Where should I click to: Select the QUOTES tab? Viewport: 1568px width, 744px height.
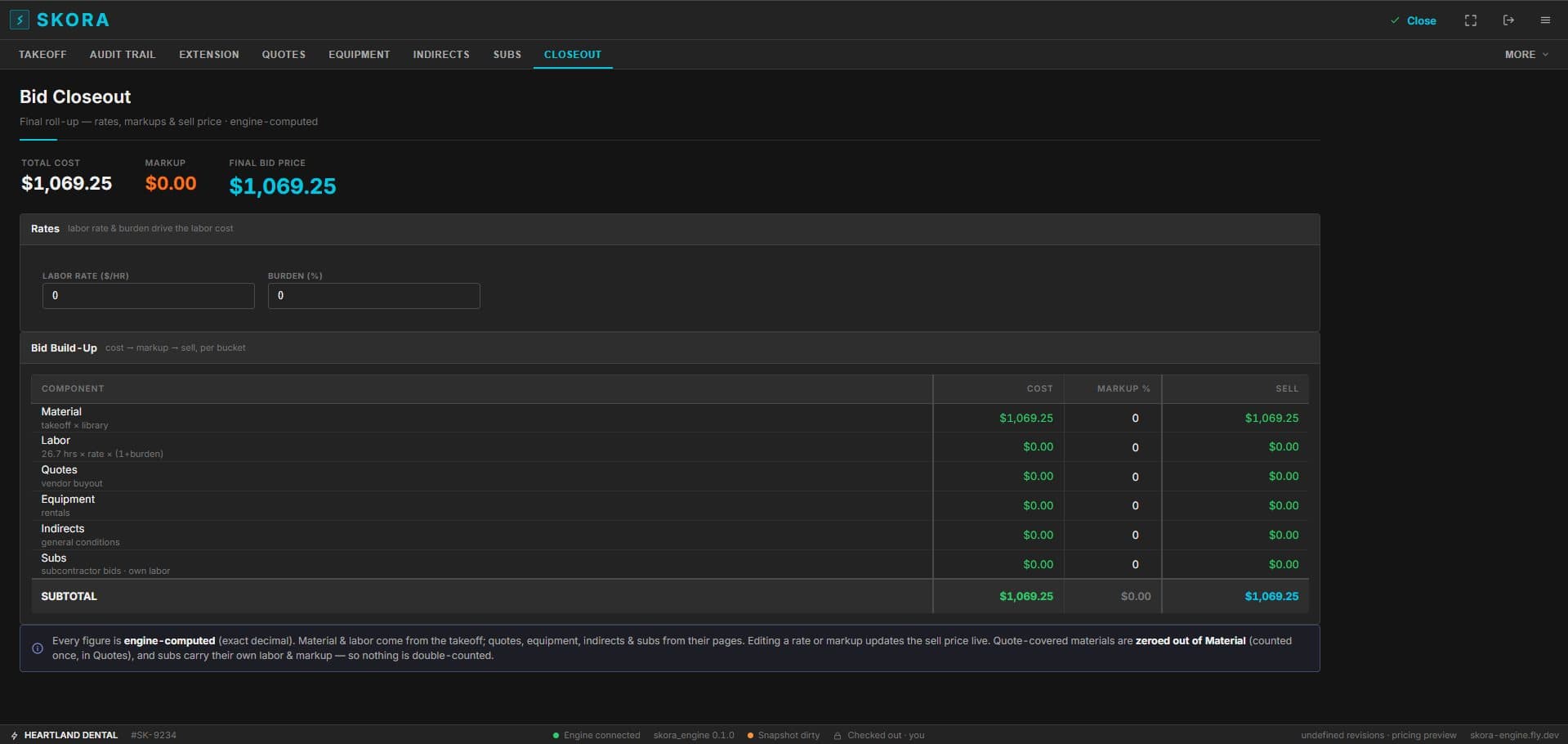point(284,55)
